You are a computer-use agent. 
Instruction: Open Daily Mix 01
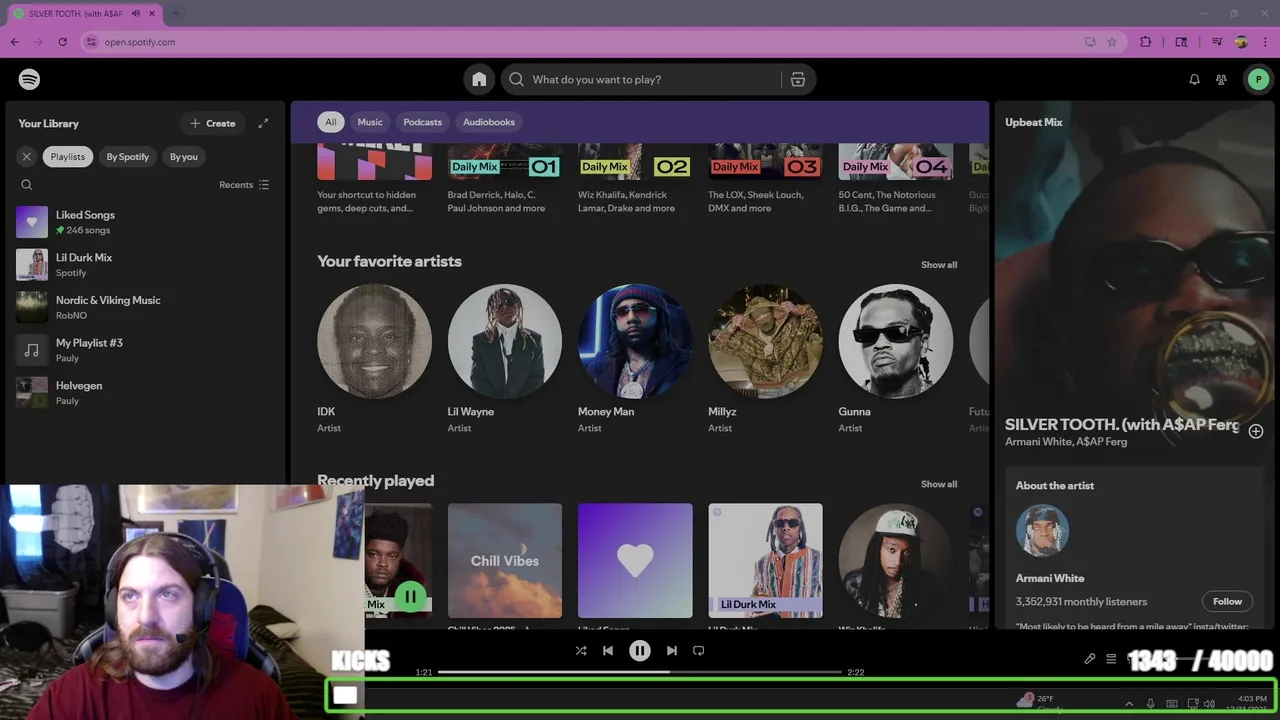(x=505, y=180)
